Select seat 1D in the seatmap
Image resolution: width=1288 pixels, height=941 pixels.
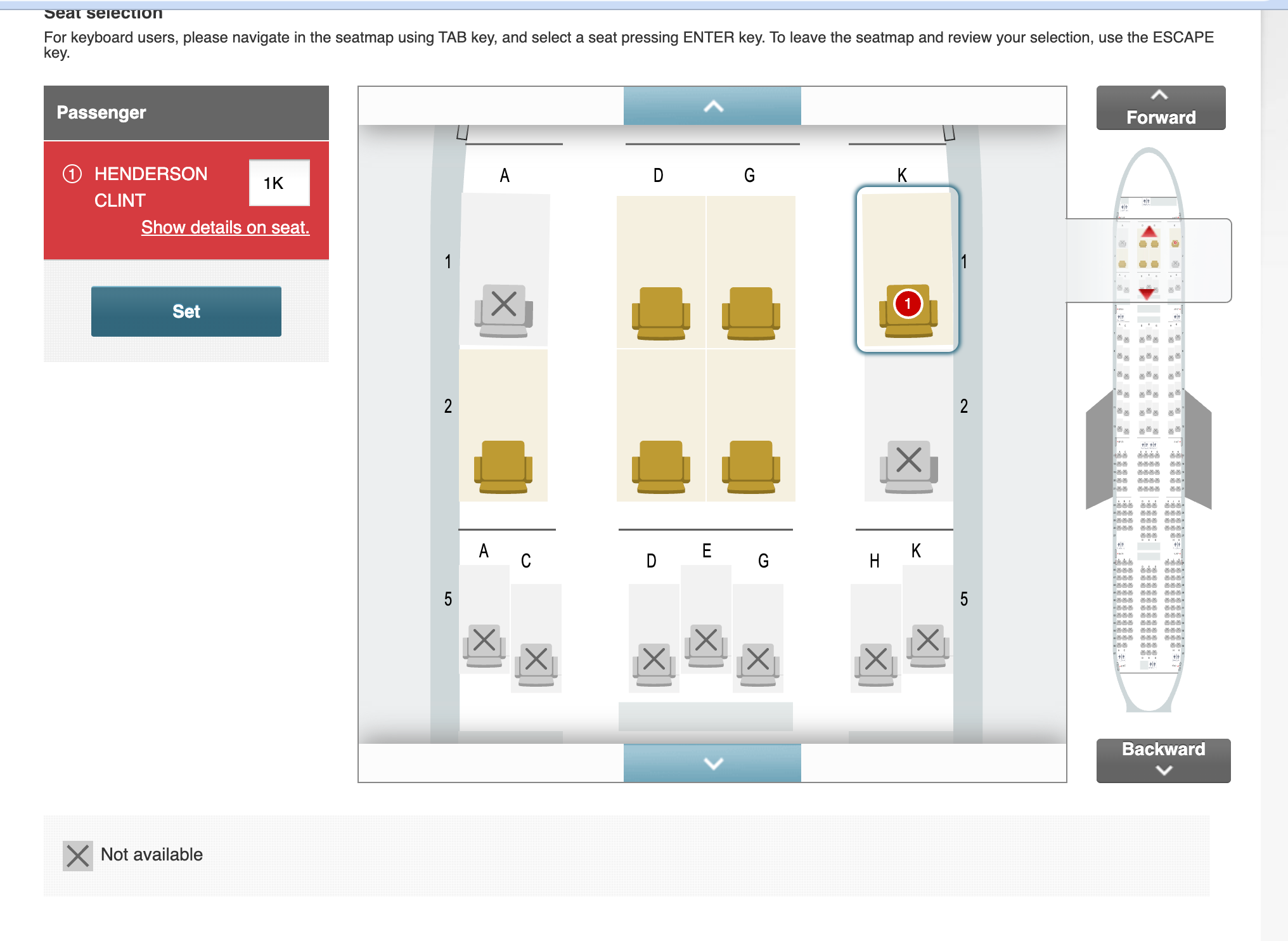coord(660,311)
